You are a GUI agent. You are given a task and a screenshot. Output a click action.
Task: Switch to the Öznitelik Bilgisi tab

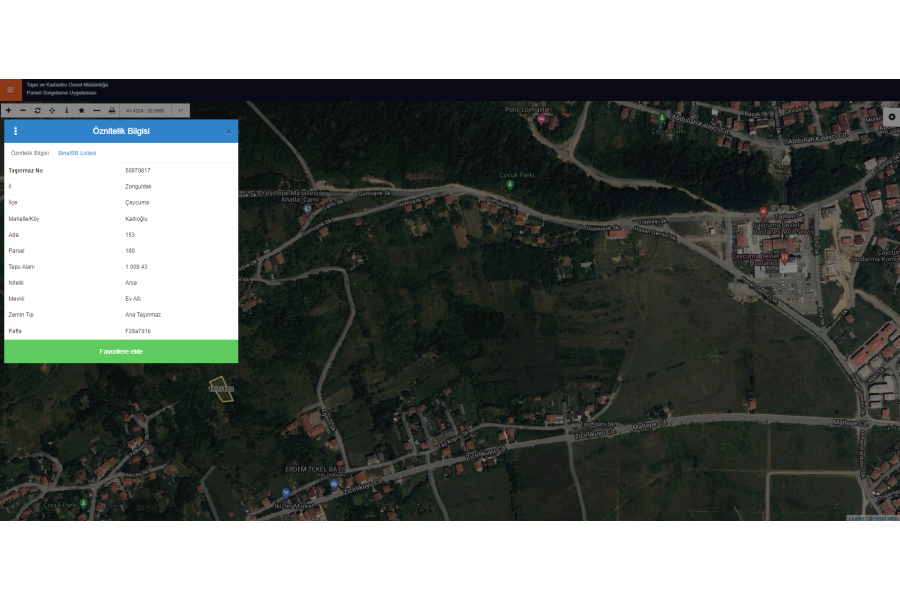30,153
